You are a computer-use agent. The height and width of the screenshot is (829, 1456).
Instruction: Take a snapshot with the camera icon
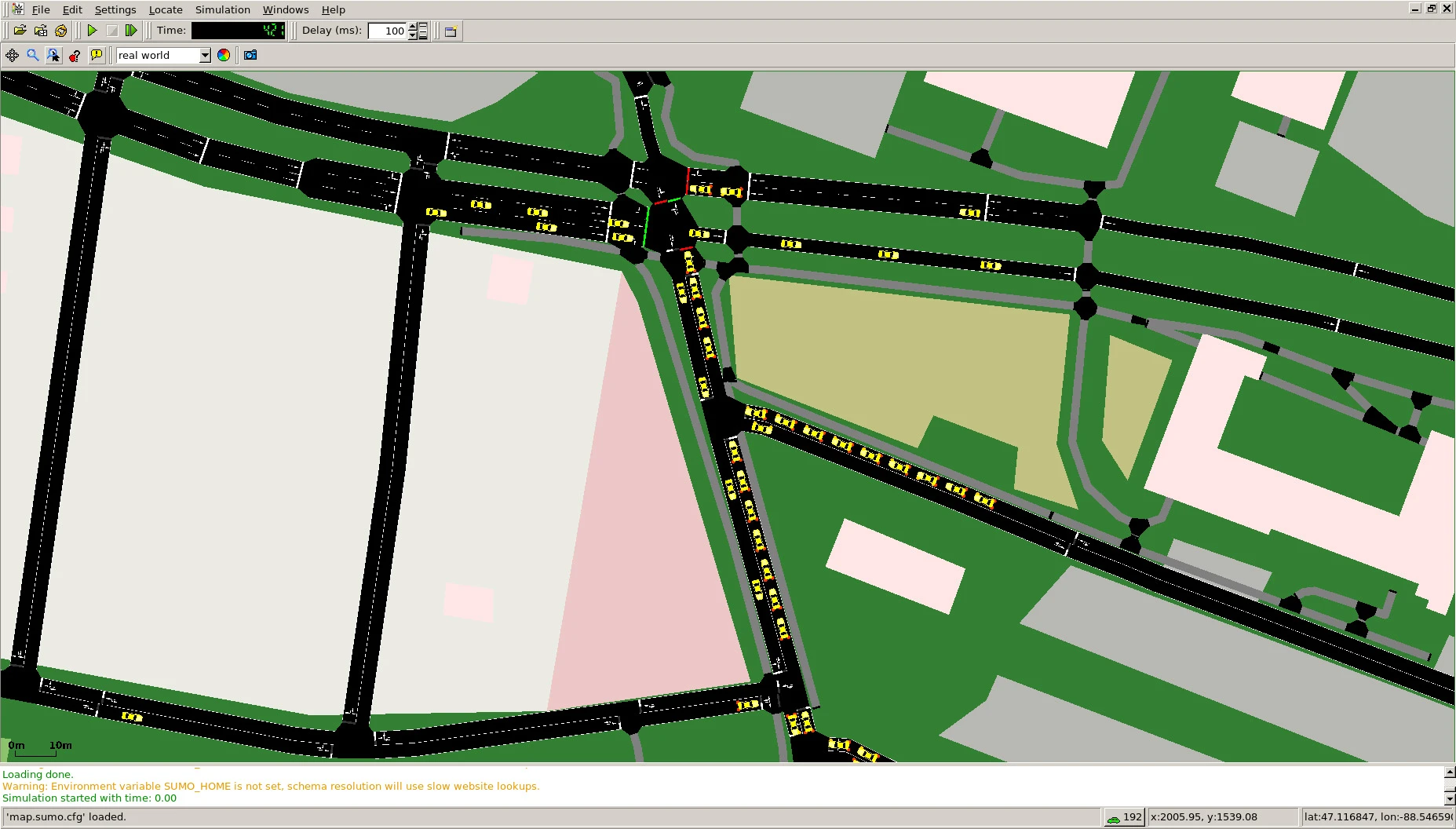[250, 55]
